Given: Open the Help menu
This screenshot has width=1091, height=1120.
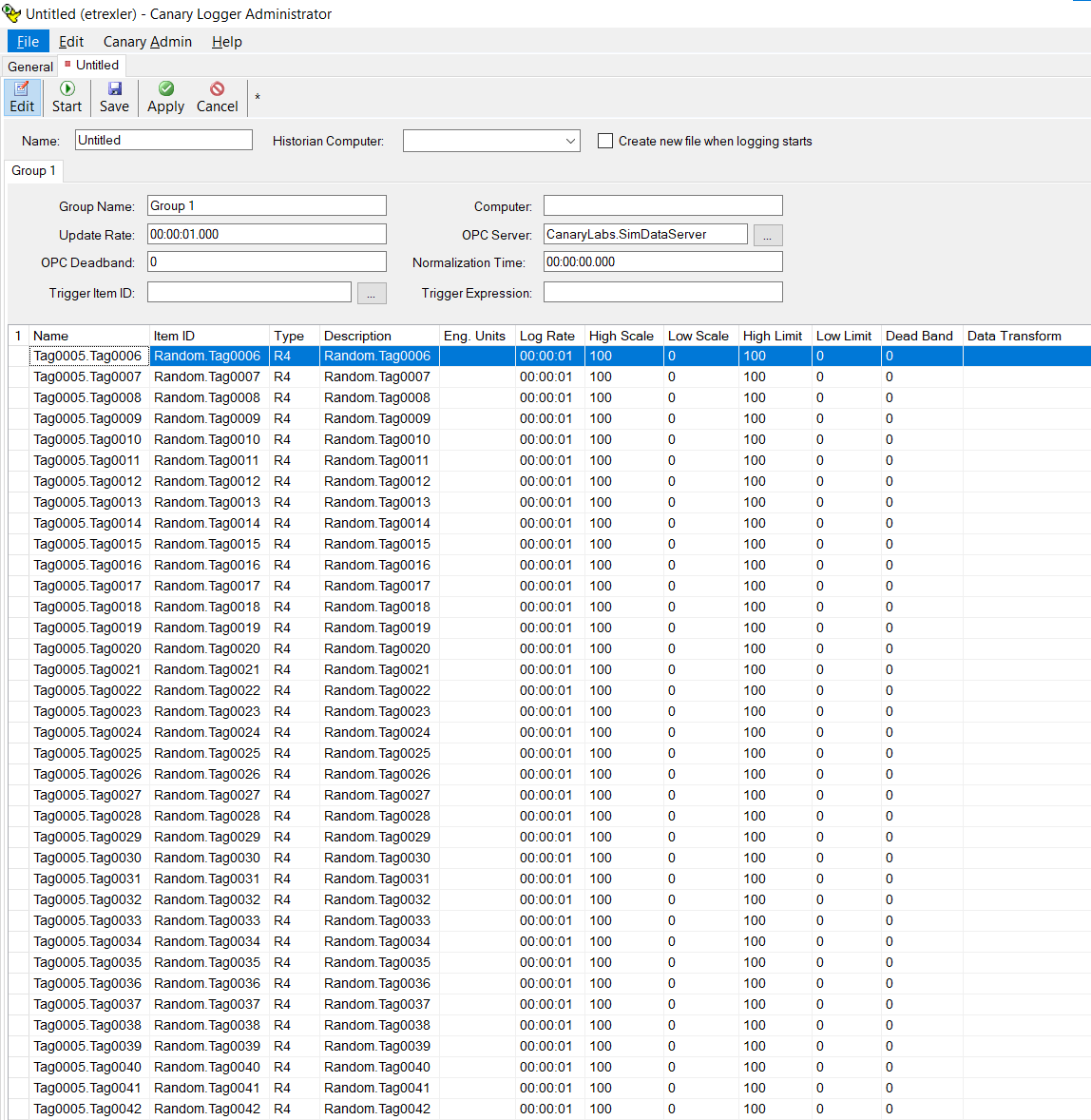Looking at the screenshot, I should coord(226,41).
